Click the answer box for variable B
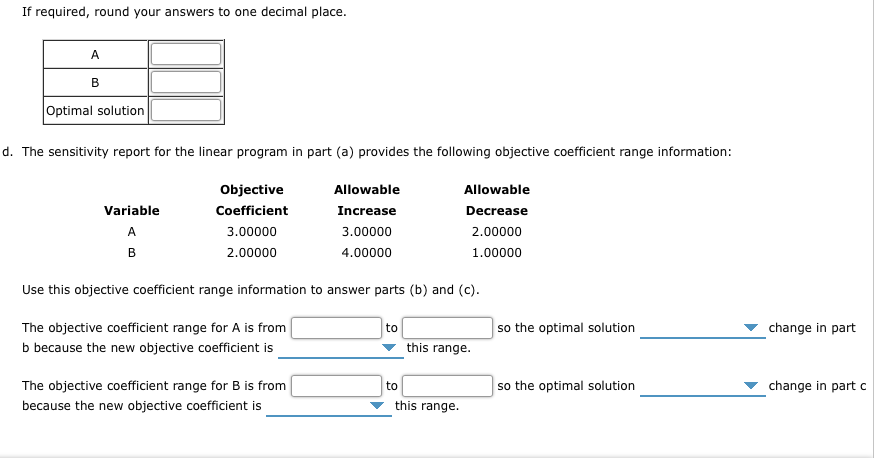 (186, 82)
